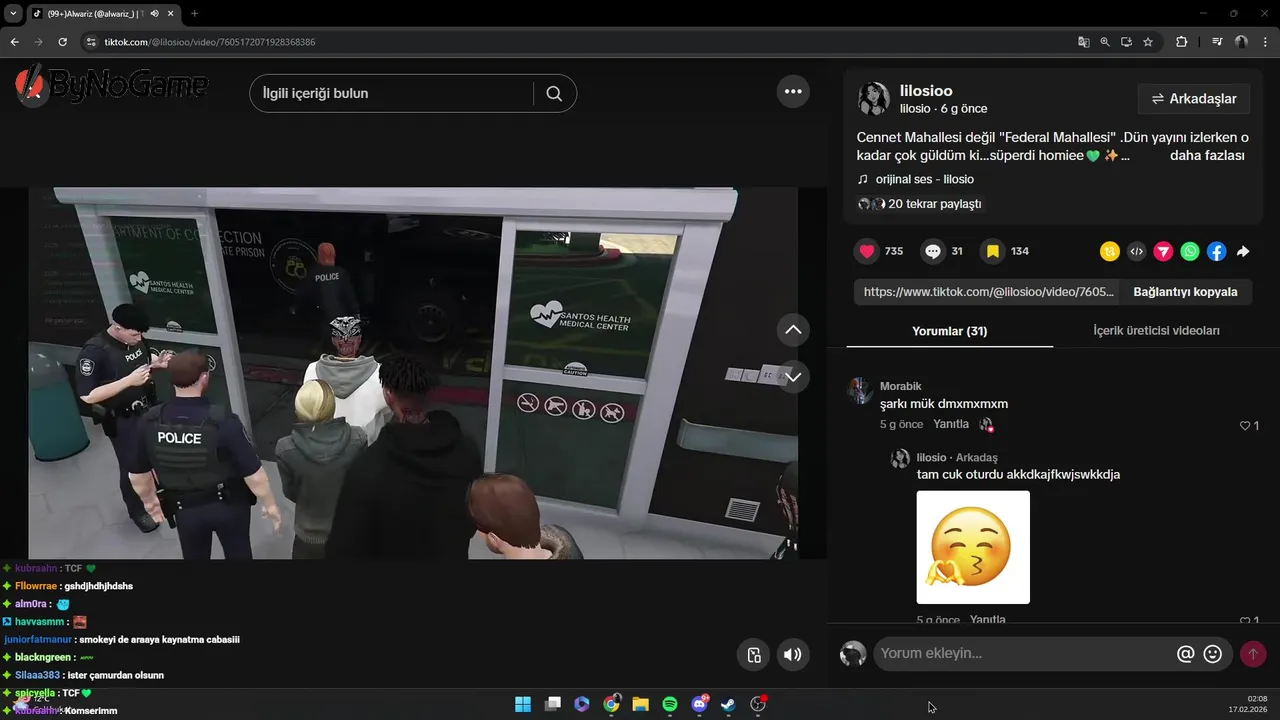Viewport: 1280px width, 720px height.
Task: Switch to the Yorumlar (31) tab
Action: 949,331
